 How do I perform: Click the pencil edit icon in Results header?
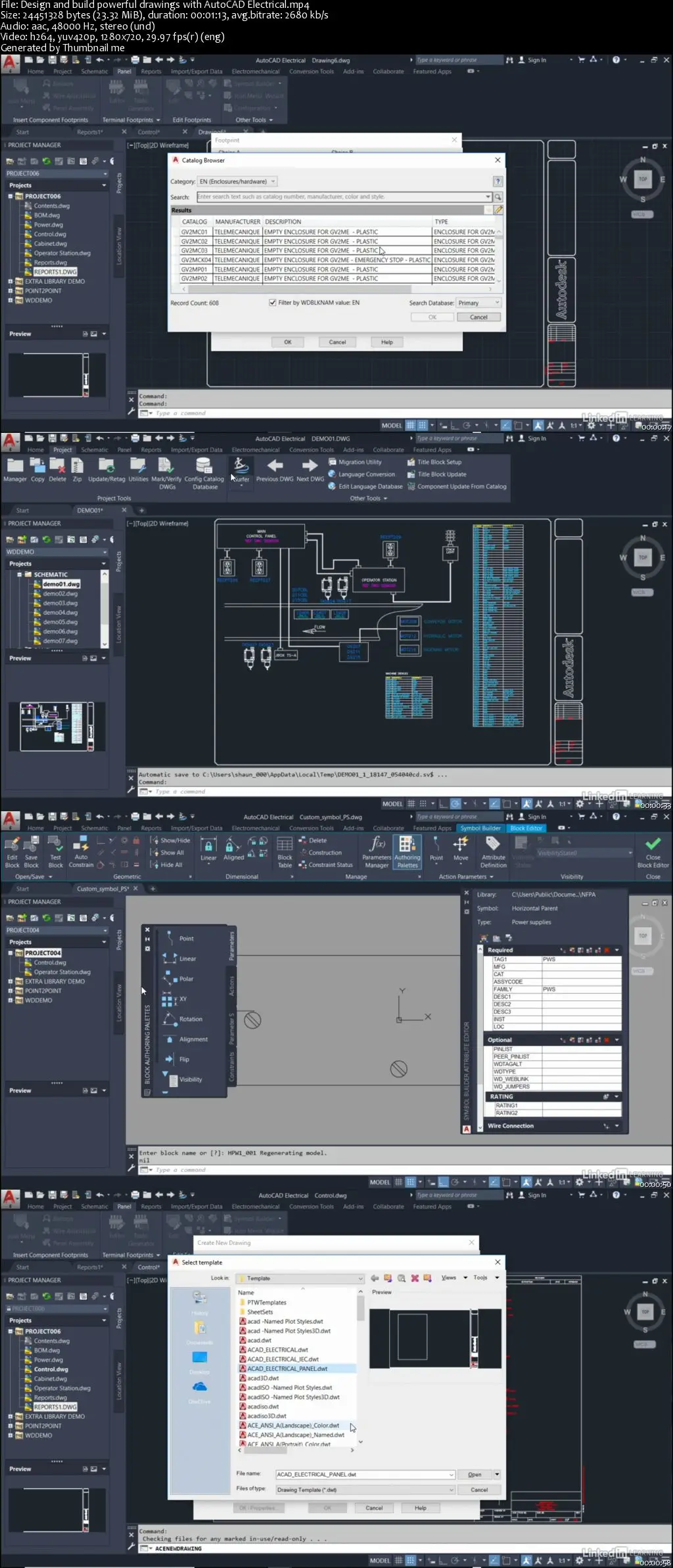[499, 210]
